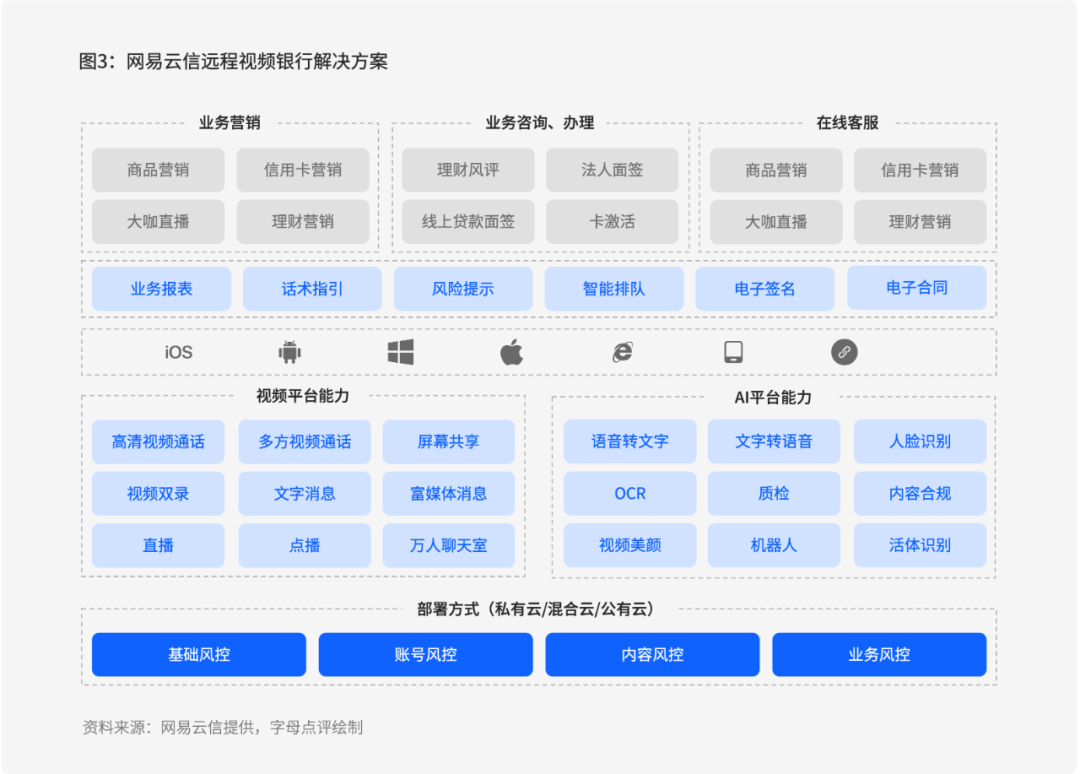1080x774 pixels.
Task: Choose 文字消息 box
Action: (x=304, y=493)
